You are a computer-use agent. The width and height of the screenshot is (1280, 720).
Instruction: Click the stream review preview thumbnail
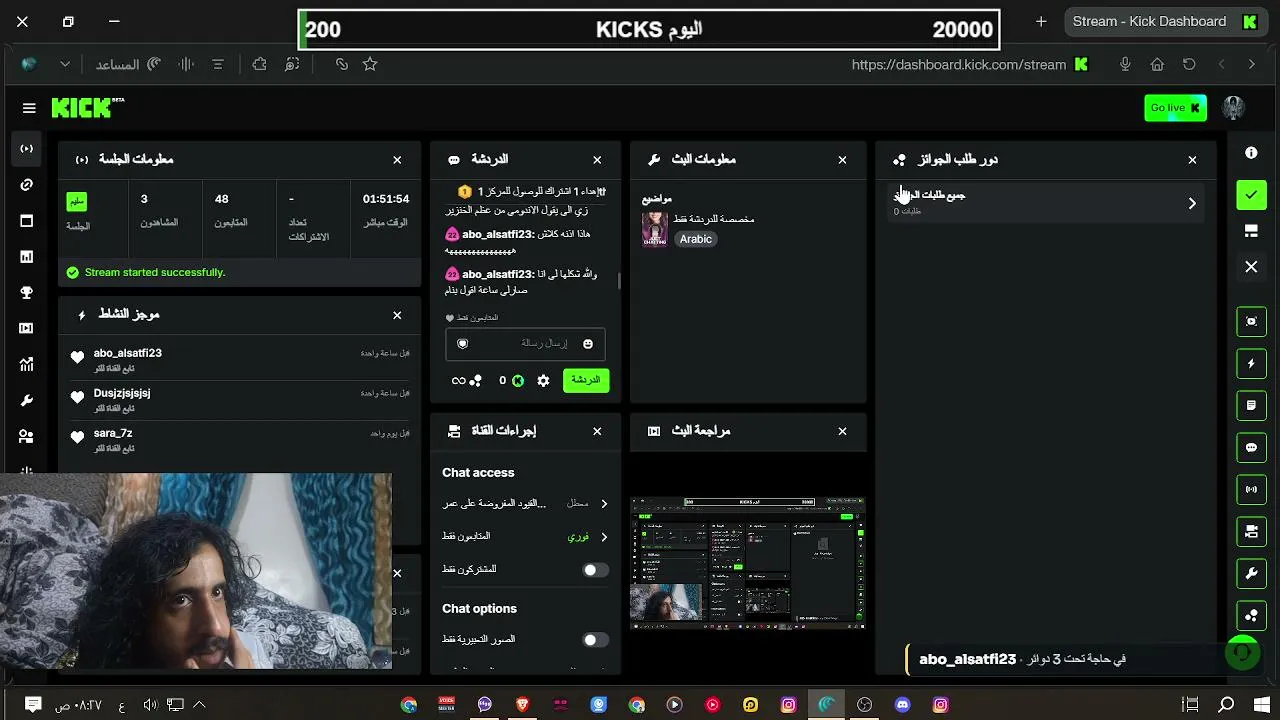(748, 563)
